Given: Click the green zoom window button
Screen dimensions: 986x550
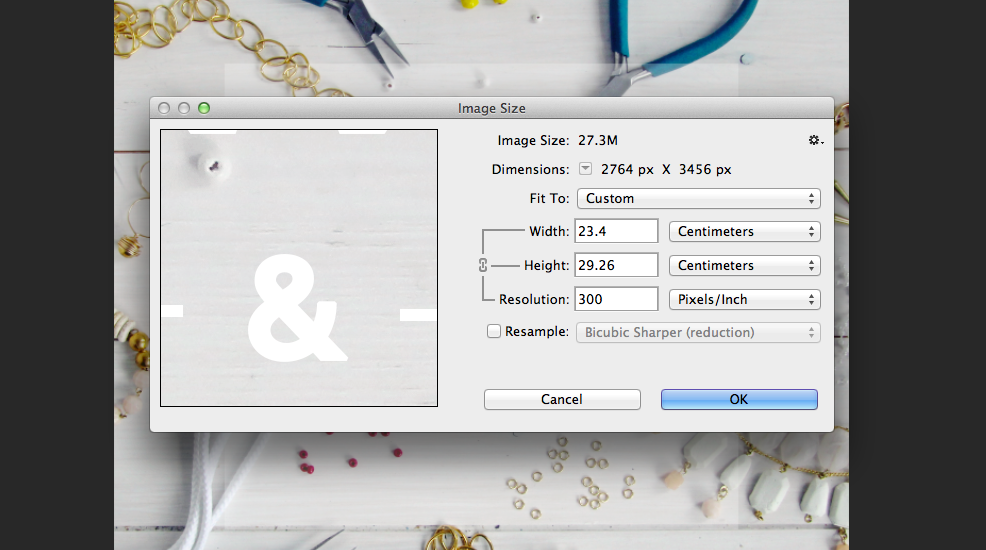Looking at the screenshot, I should click(x=204, y=108).
